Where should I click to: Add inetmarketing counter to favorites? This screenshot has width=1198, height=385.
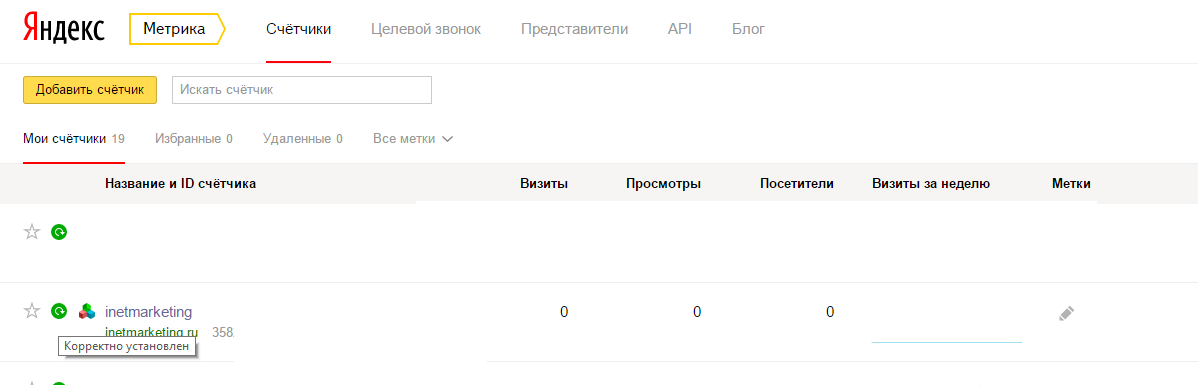31,311
